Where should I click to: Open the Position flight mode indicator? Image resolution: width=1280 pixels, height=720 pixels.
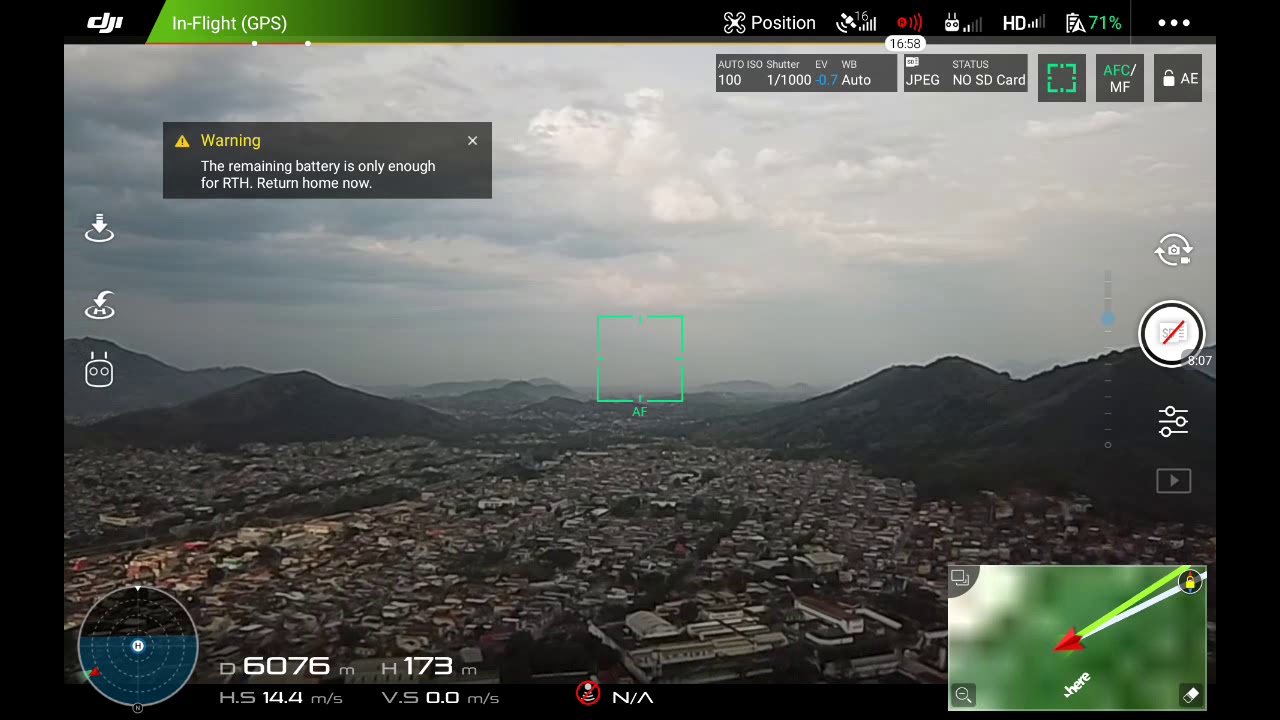770,23
